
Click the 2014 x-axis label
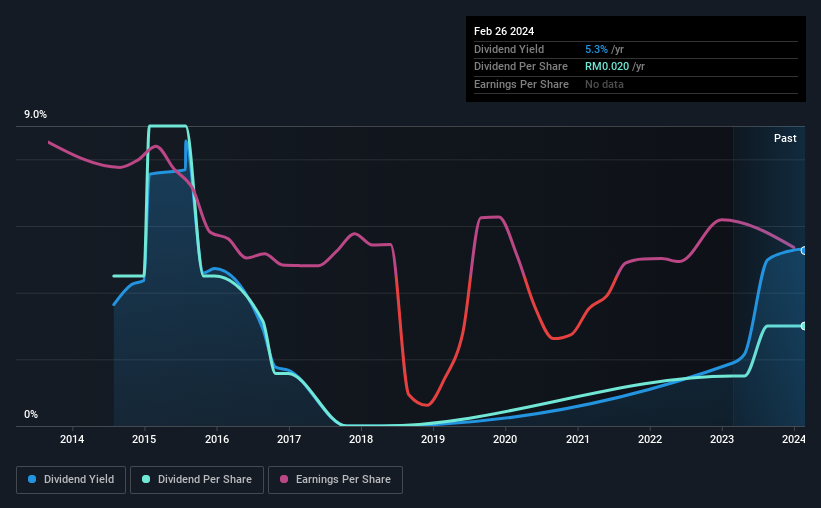pos(72,439)
